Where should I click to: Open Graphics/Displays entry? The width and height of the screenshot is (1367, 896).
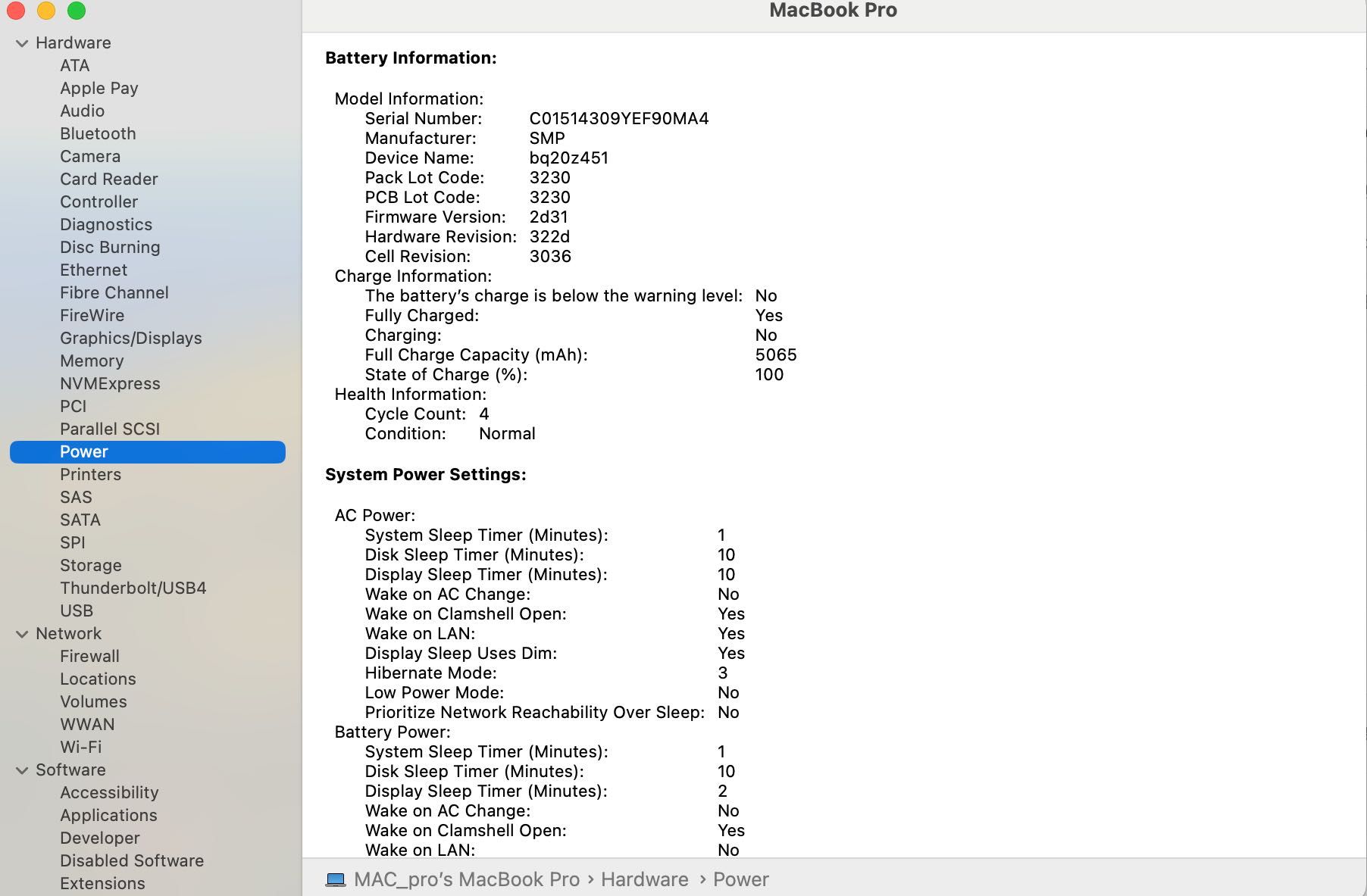(x=131, y=339)
